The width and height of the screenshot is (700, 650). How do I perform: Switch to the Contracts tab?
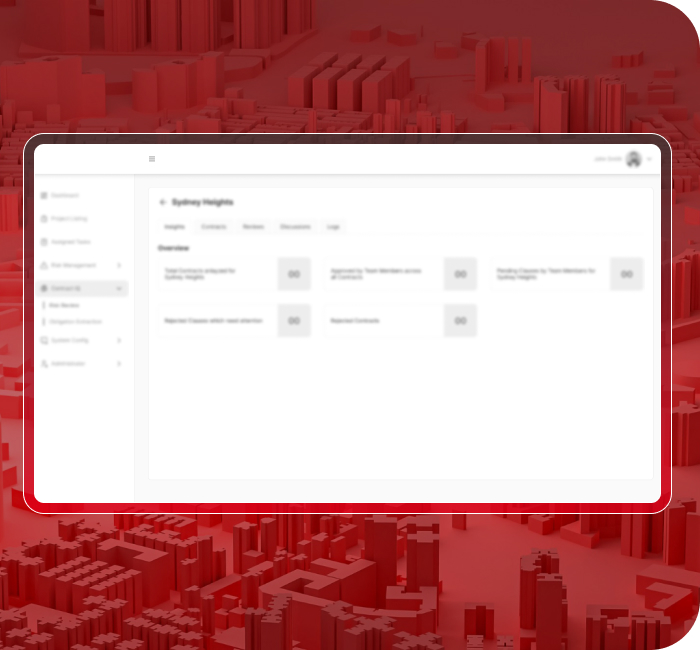coord(214,227)
